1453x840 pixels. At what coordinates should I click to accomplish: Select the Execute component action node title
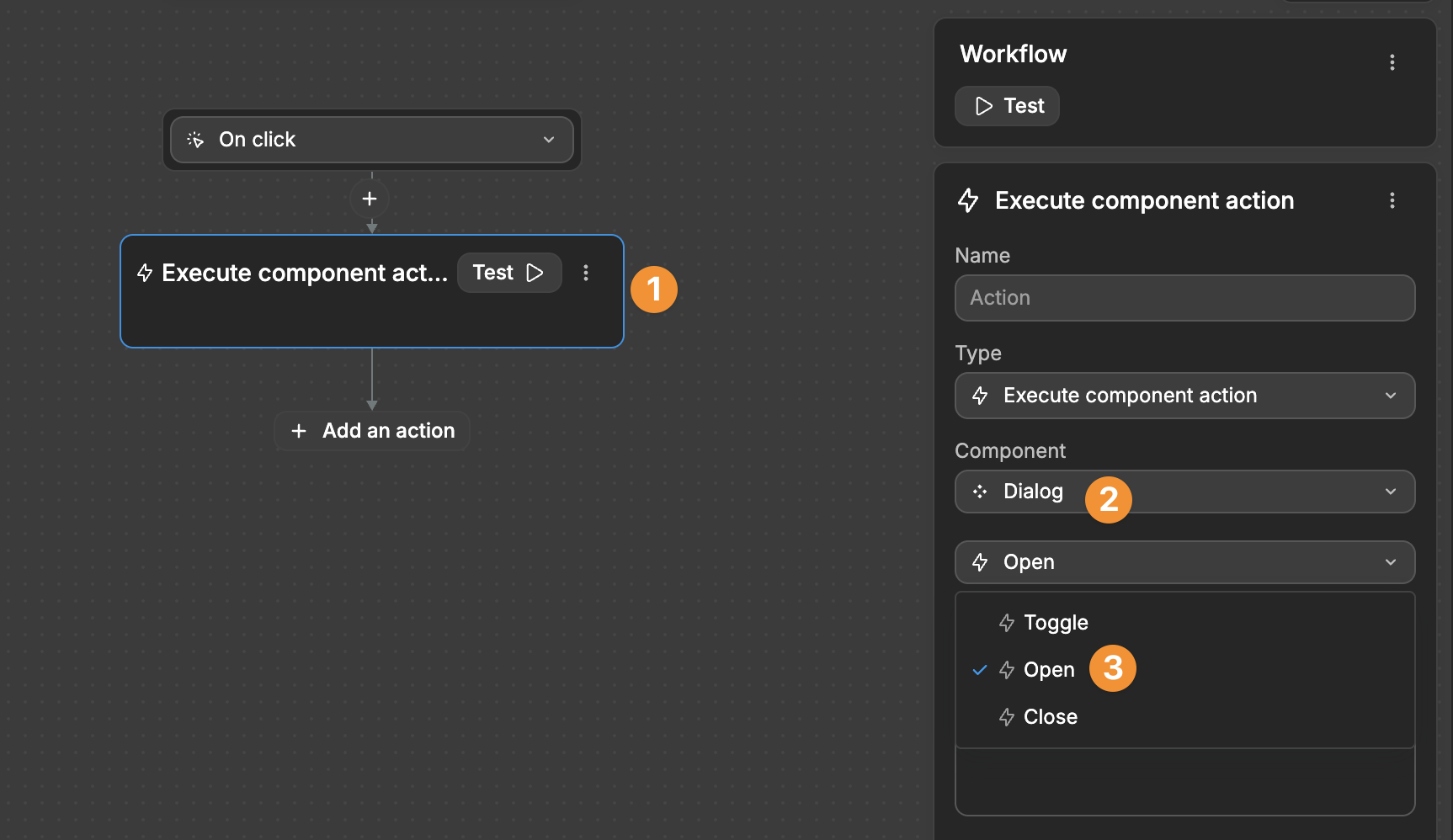pyautogui.click(x=304, y=273)
